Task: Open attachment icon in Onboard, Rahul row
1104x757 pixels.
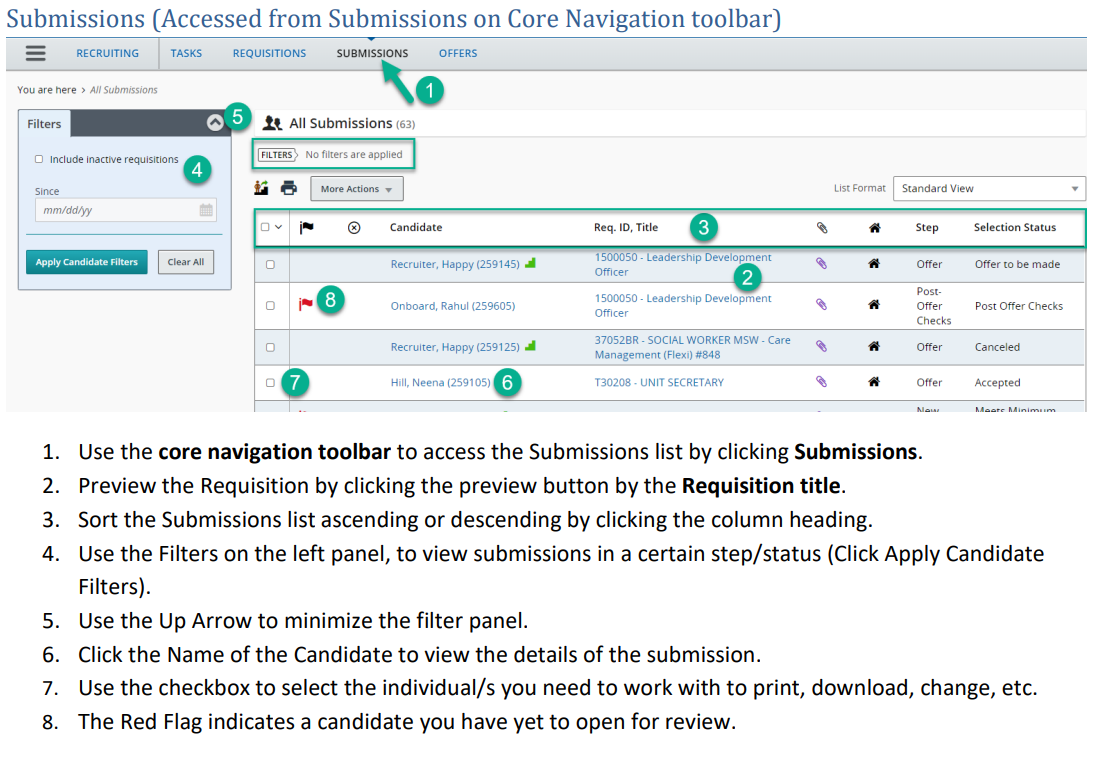Action: pyautogui.click(x=821, y=304)
